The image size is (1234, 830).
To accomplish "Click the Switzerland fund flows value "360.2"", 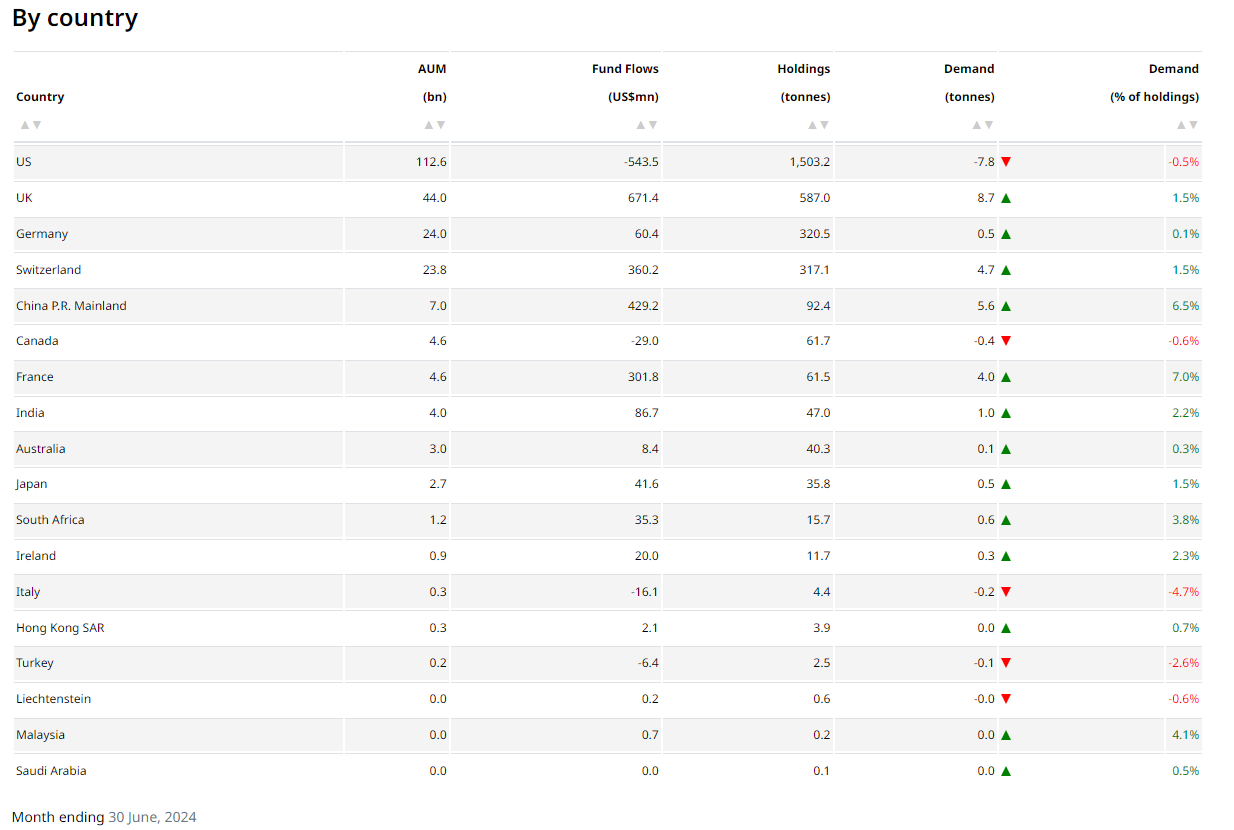I will click(x=643, y=270).
